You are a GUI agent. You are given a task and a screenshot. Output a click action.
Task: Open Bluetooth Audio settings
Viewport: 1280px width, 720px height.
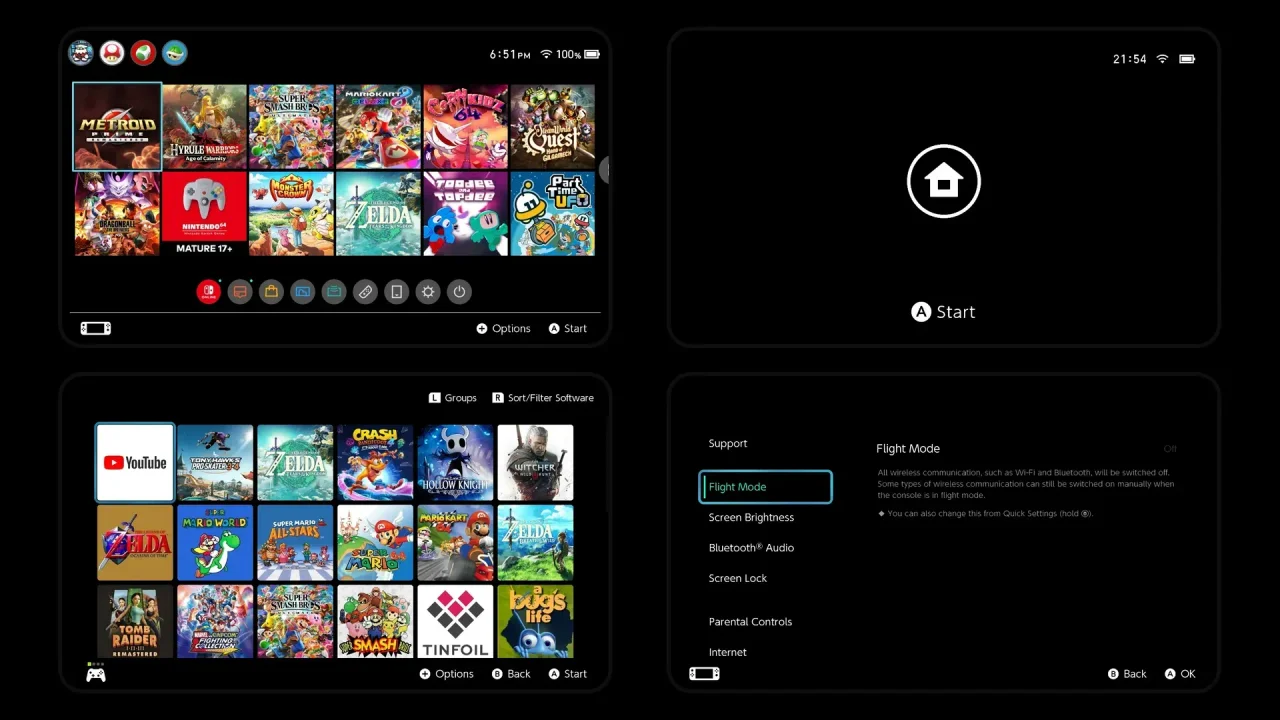coord(751,548)
